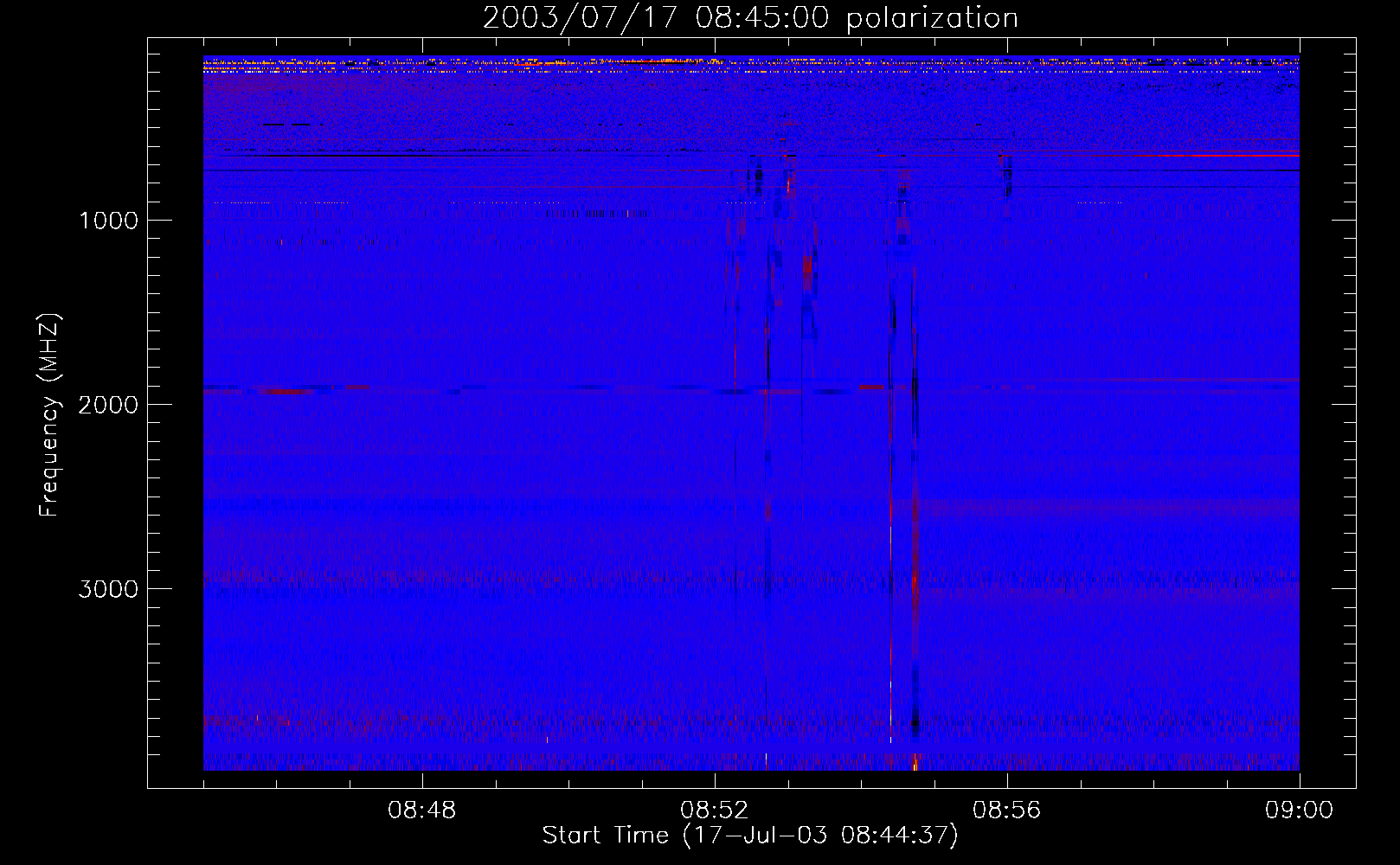This screenshot has height=865, width=1400.
Task: Click the 'Start Time (17-Jul-03 08:44:37)' label
Action: coord(750,836)
